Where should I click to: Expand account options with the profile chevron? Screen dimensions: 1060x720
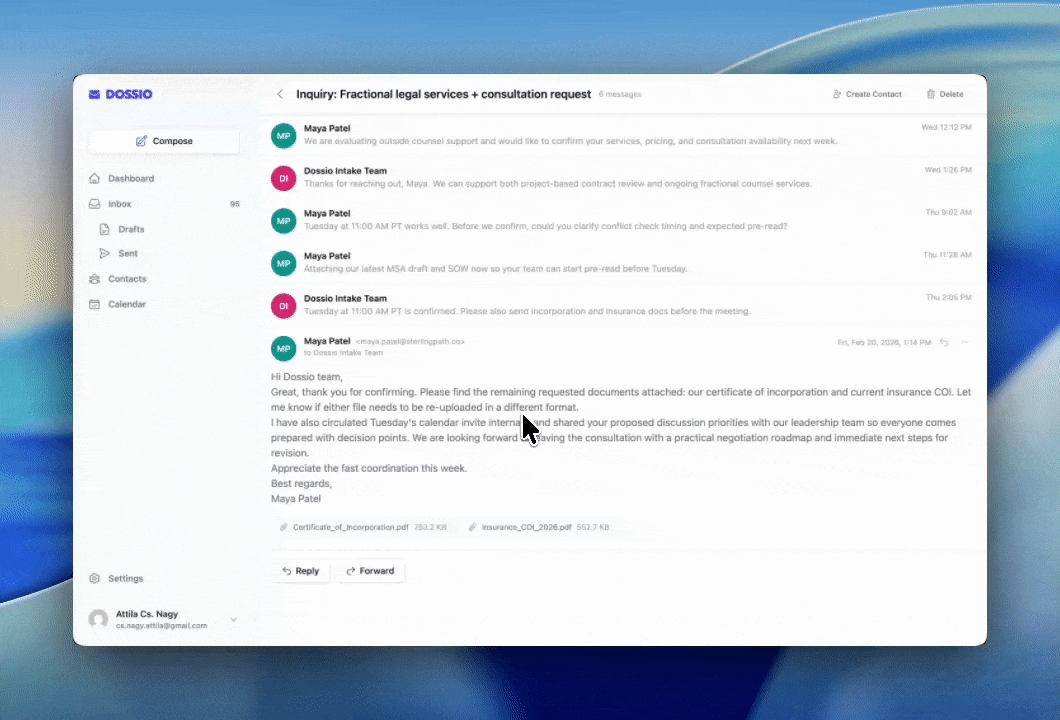[x=233, y=619]
